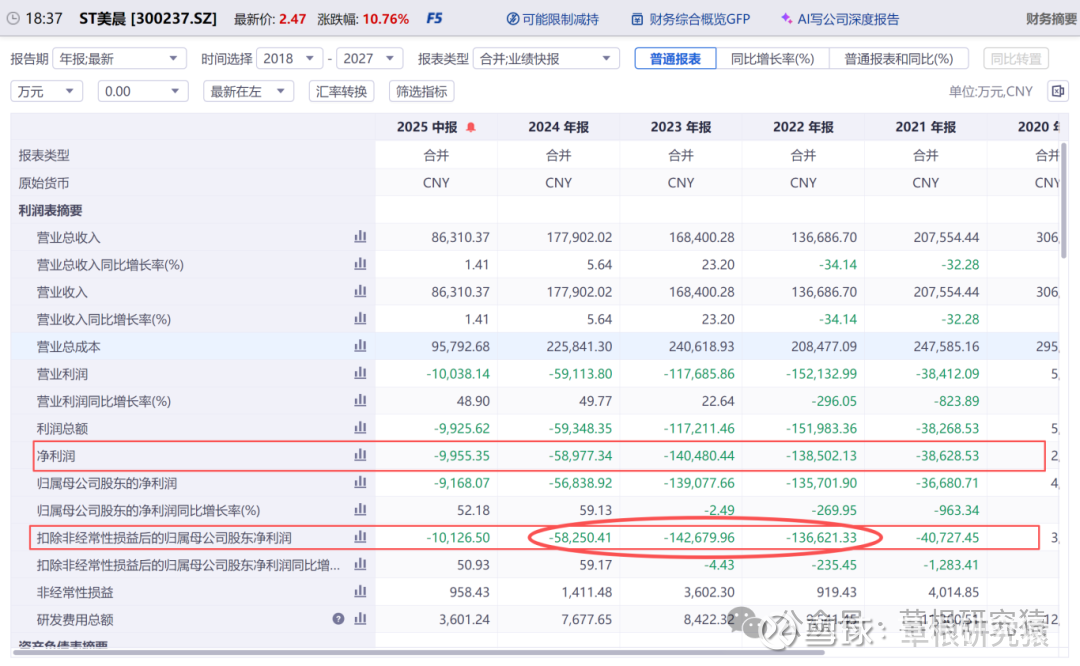
Task: Click chart icon for 非经常性损益 row
Action: coord(360,592)
